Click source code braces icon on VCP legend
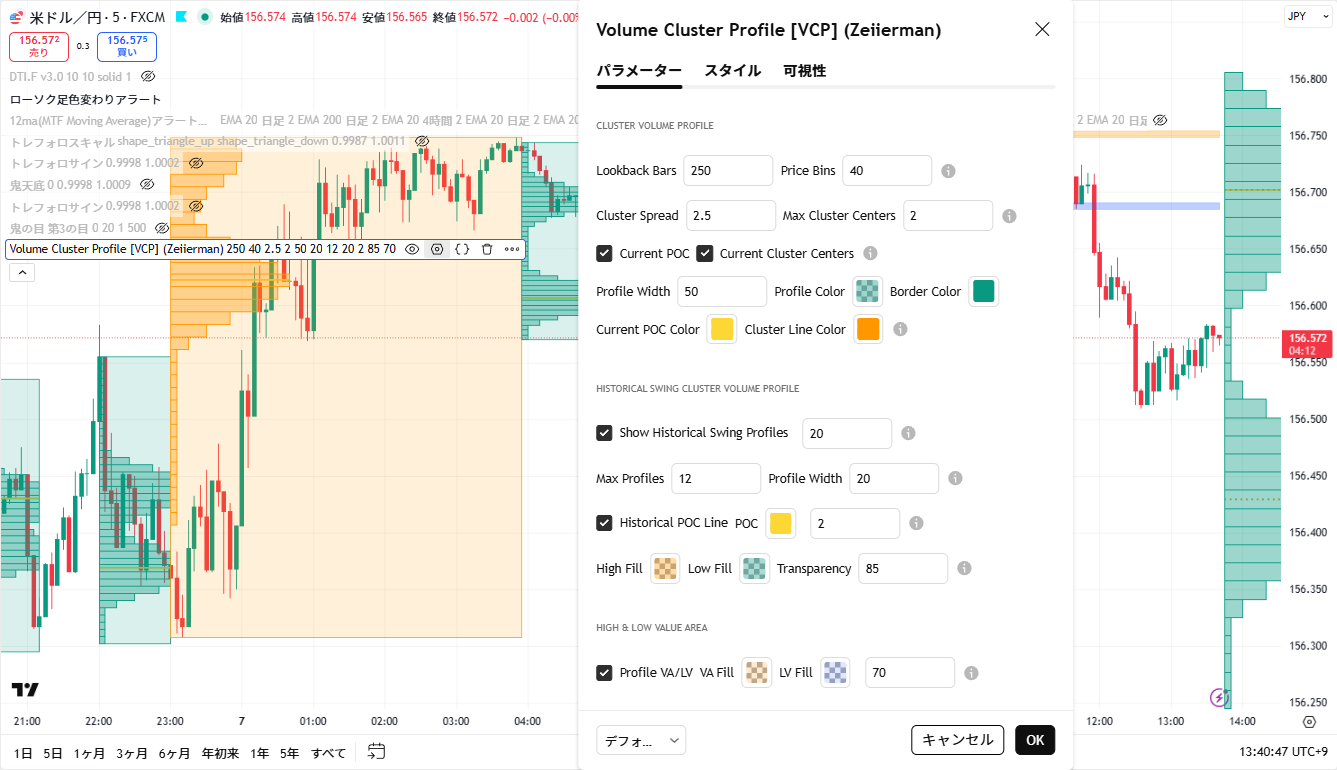The width and height of the screenshot is (1337, 770). (462, 249)
